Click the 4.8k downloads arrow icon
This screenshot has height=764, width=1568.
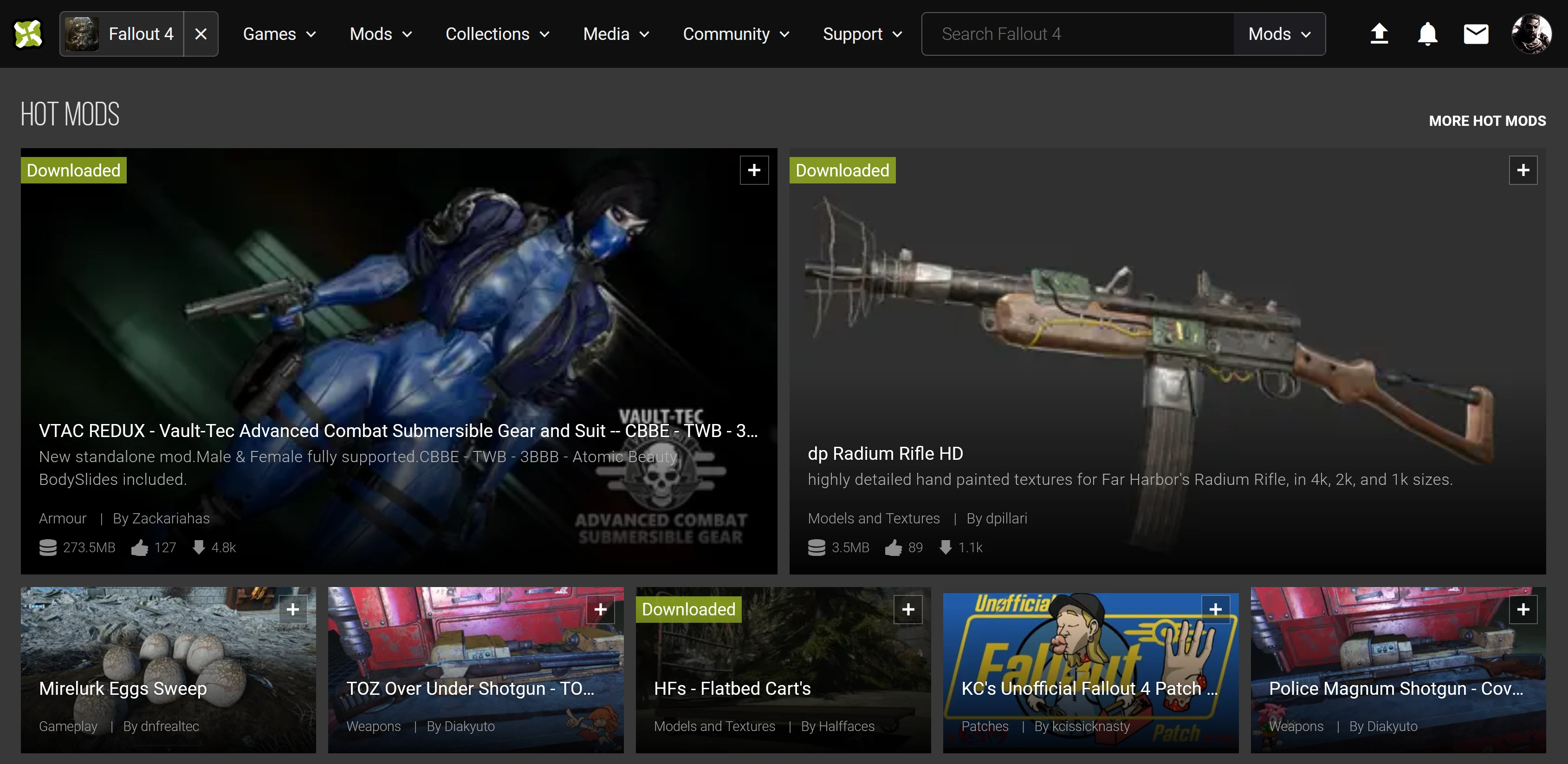(198, 547)
